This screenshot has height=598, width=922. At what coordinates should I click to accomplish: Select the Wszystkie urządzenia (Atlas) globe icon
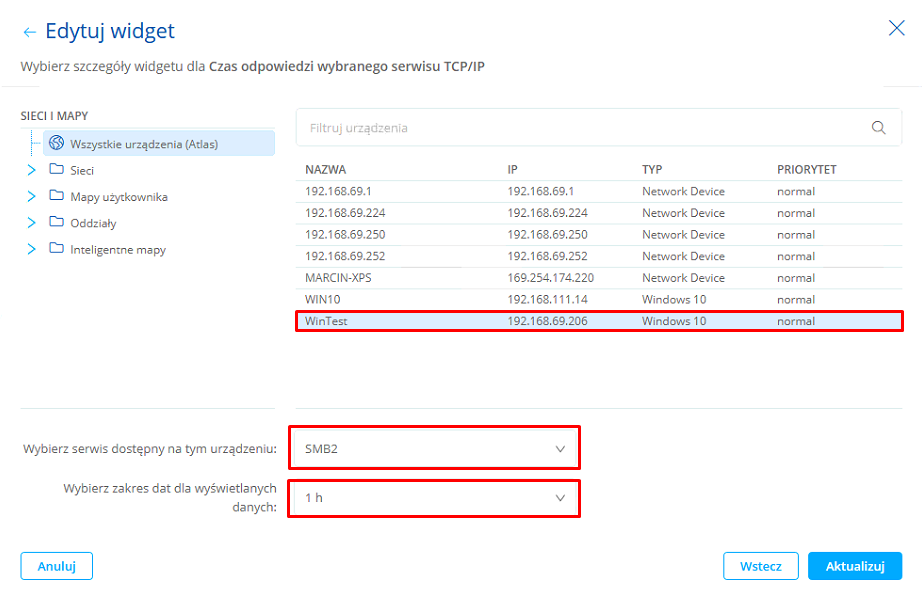tap(57, 144)
